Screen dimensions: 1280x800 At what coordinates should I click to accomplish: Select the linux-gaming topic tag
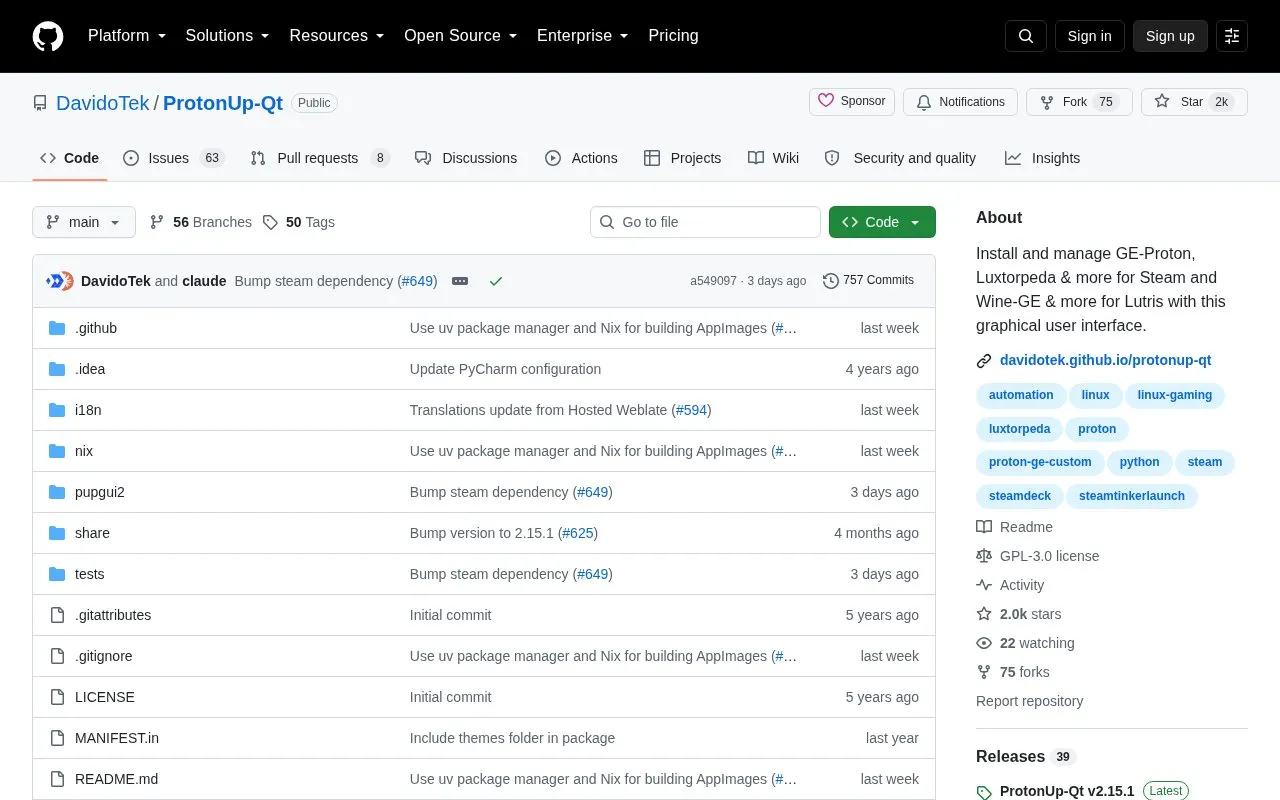[x=1175, y=395]
